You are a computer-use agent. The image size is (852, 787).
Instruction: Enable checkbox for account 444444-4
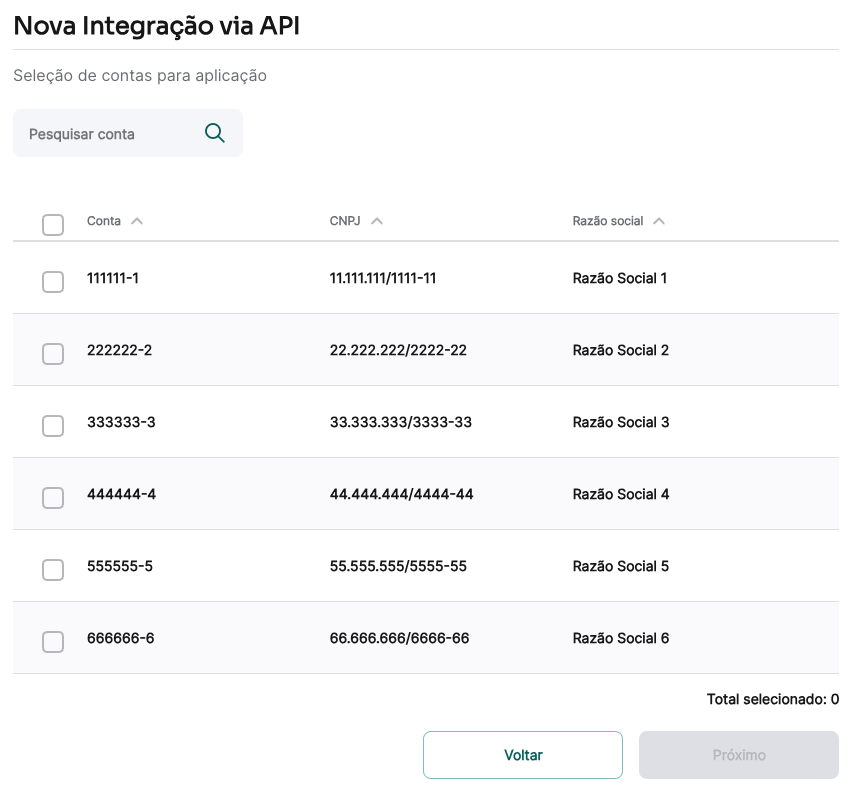click(53, 498)
